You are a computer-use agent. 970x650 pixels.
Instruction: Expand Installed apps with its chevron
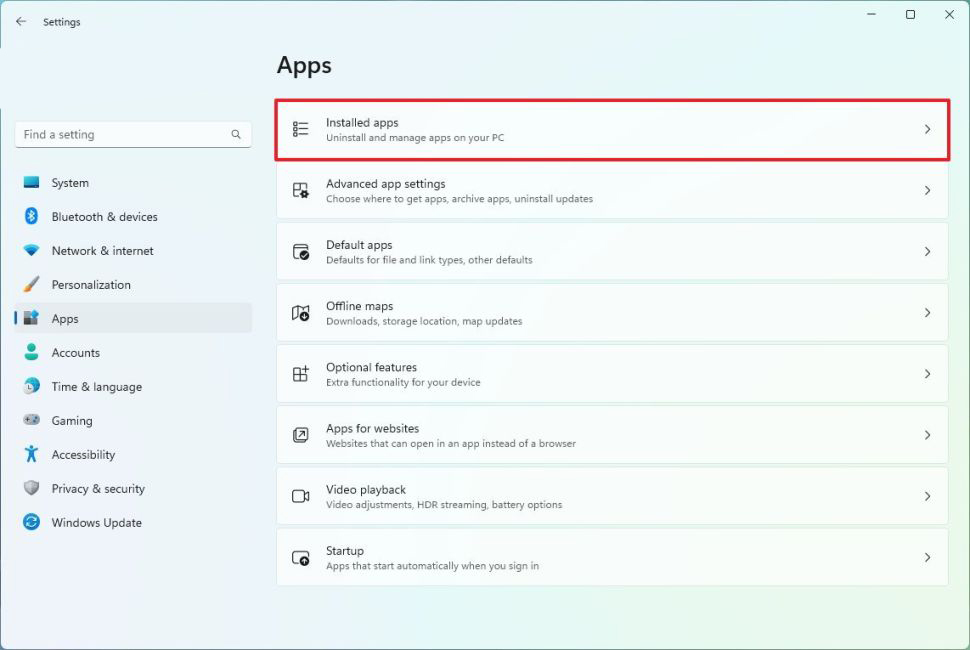tap(927, 129)
